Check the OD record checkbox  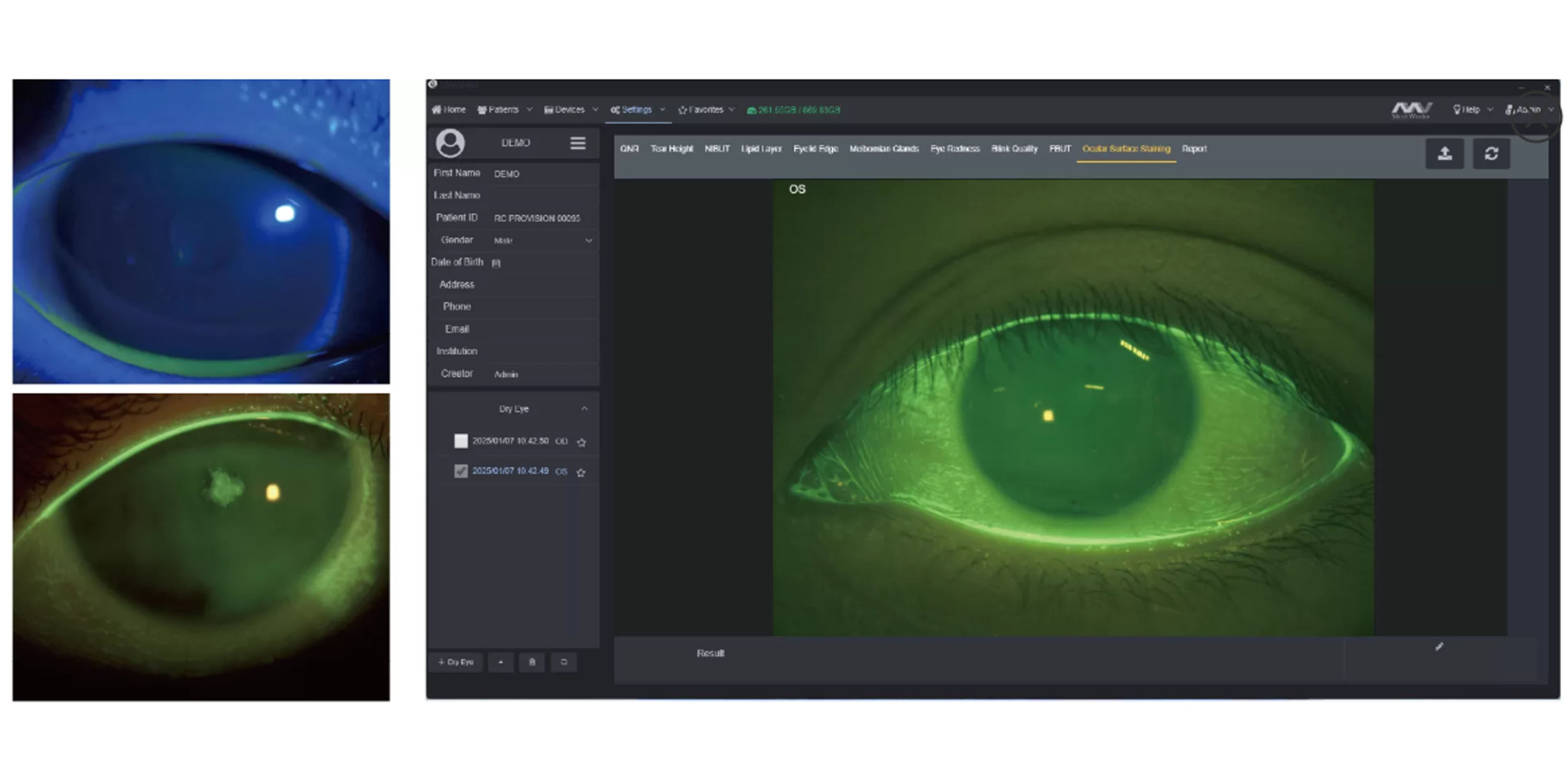(x=461, y=441)
